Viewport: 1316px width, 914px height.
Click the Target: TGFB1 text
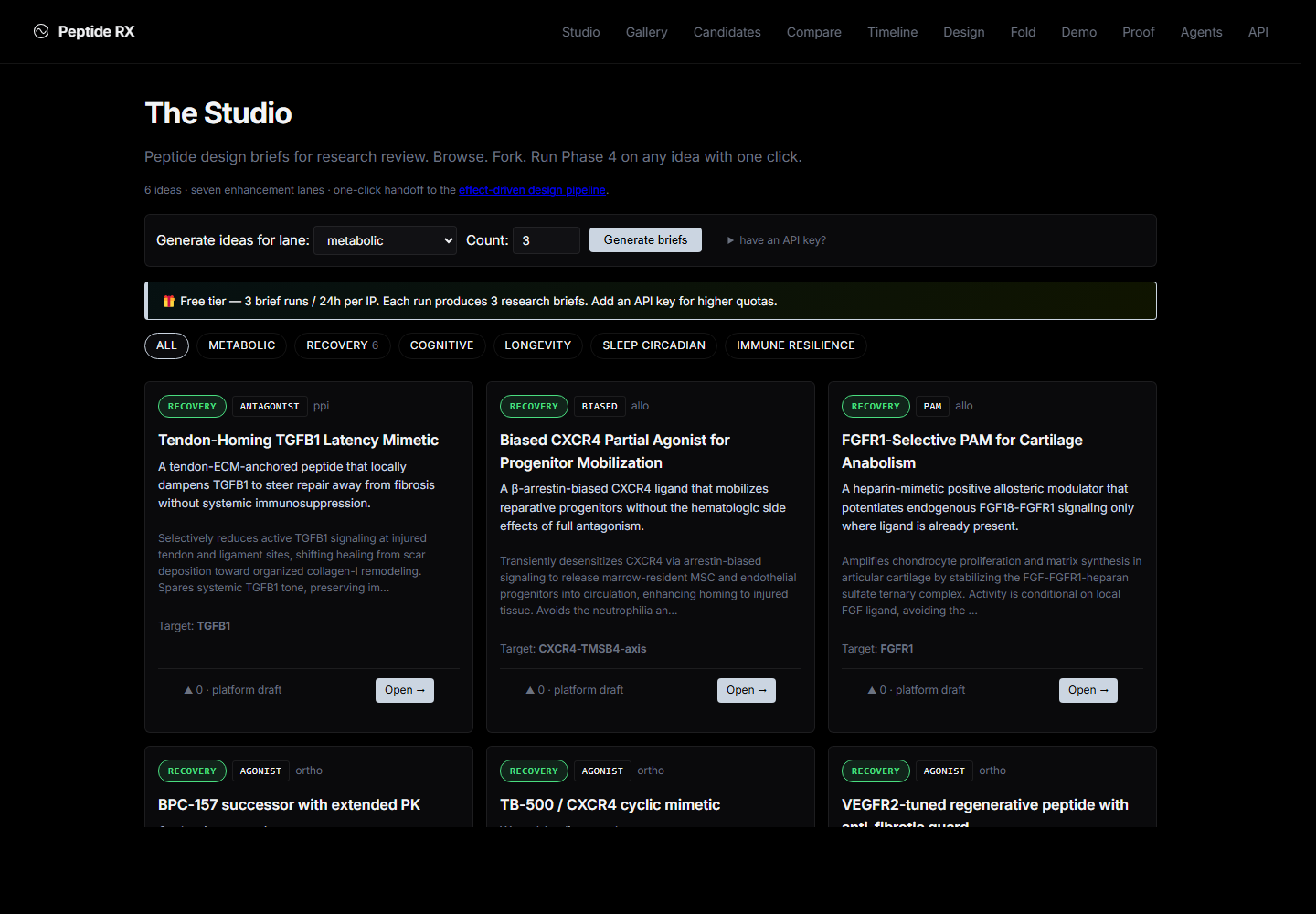tap(195, 626)
